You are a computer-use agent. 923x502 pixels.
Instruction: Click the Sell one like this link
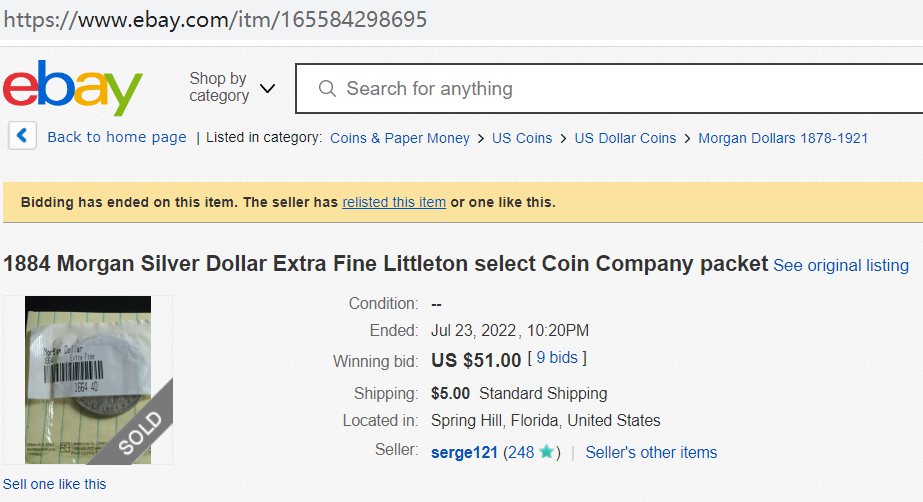point(54,484)
